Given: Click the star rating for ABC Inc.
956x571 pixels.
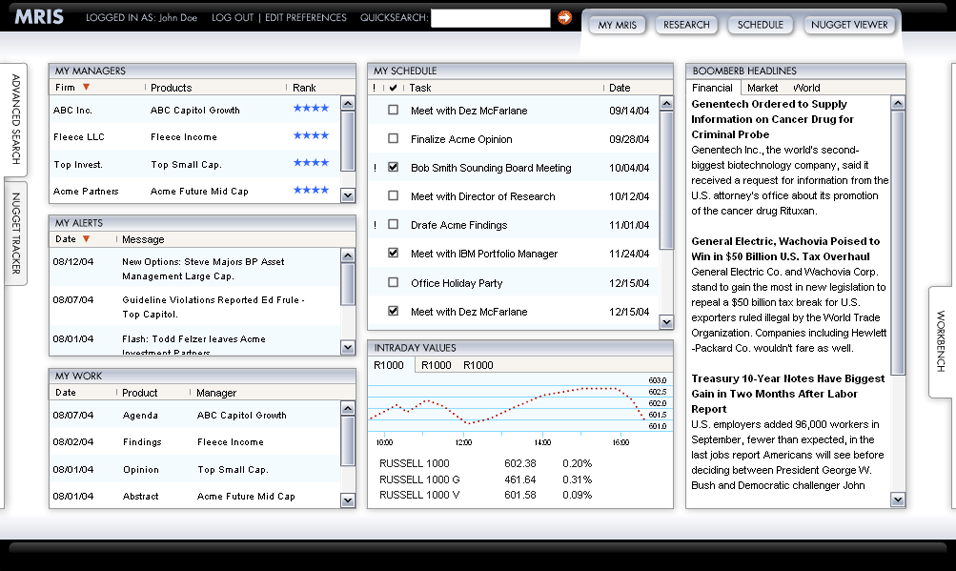Looking at the screenshot, I should pyautogui.click(x=311, y=108).
